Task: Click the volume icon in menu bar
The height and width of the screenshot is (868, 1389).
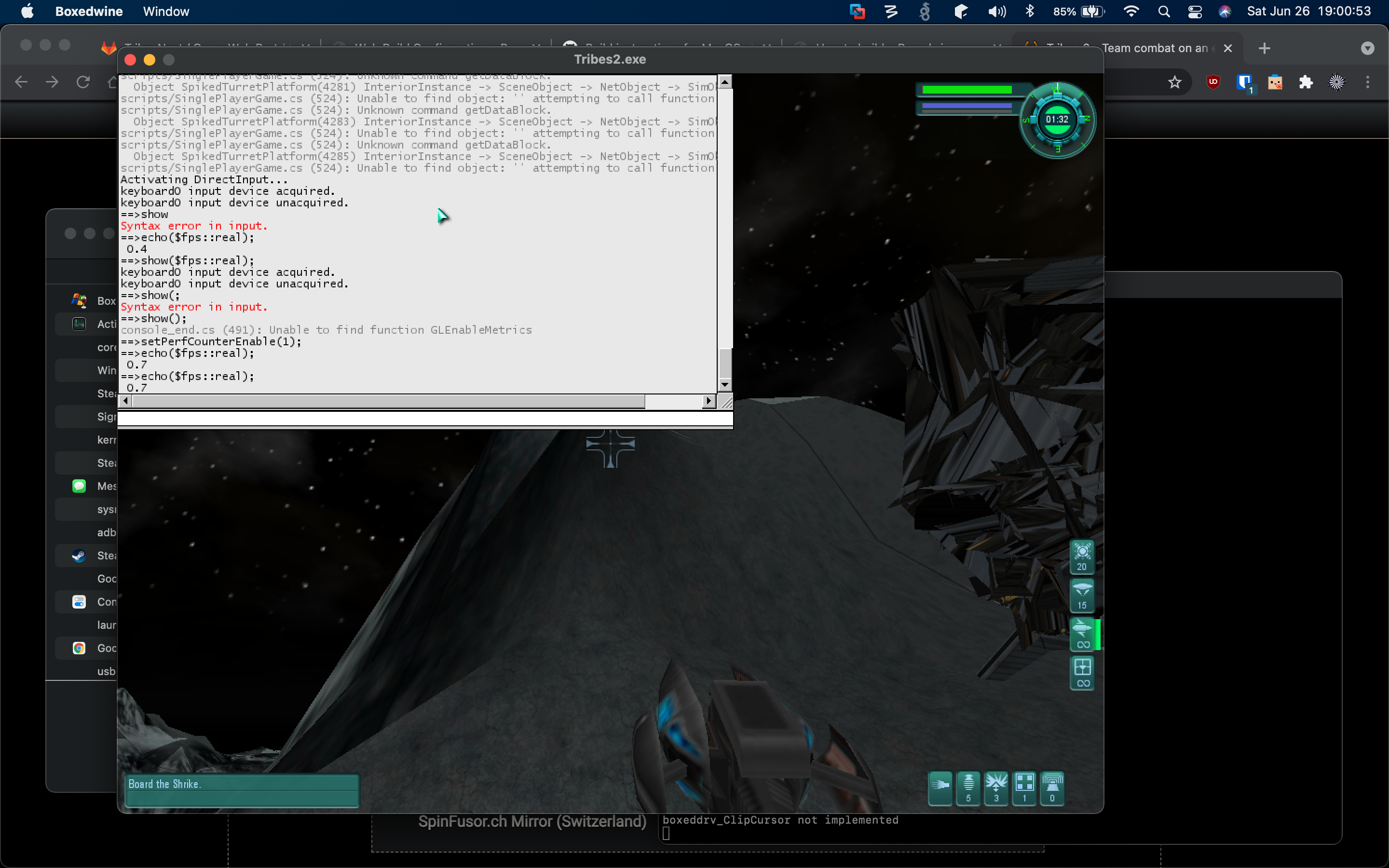Action: point(996,12)
